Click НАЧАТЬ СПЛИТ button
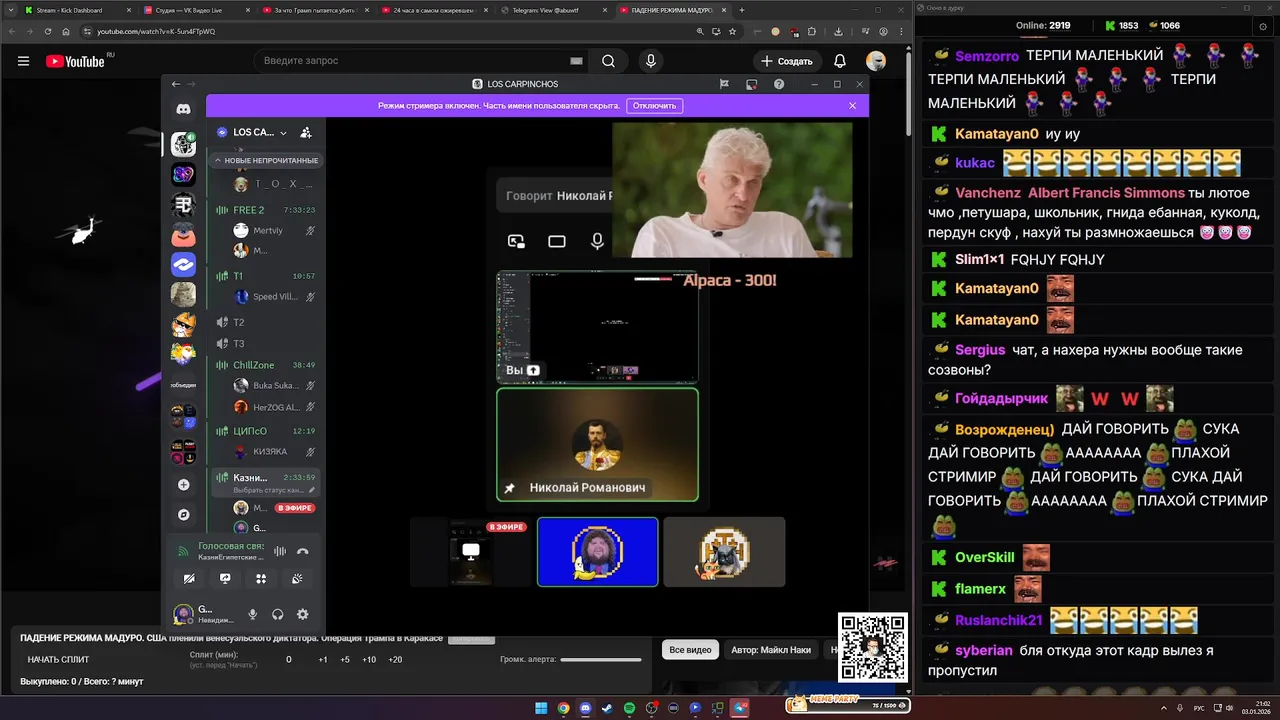1280x720 pixels. [58, 659]
